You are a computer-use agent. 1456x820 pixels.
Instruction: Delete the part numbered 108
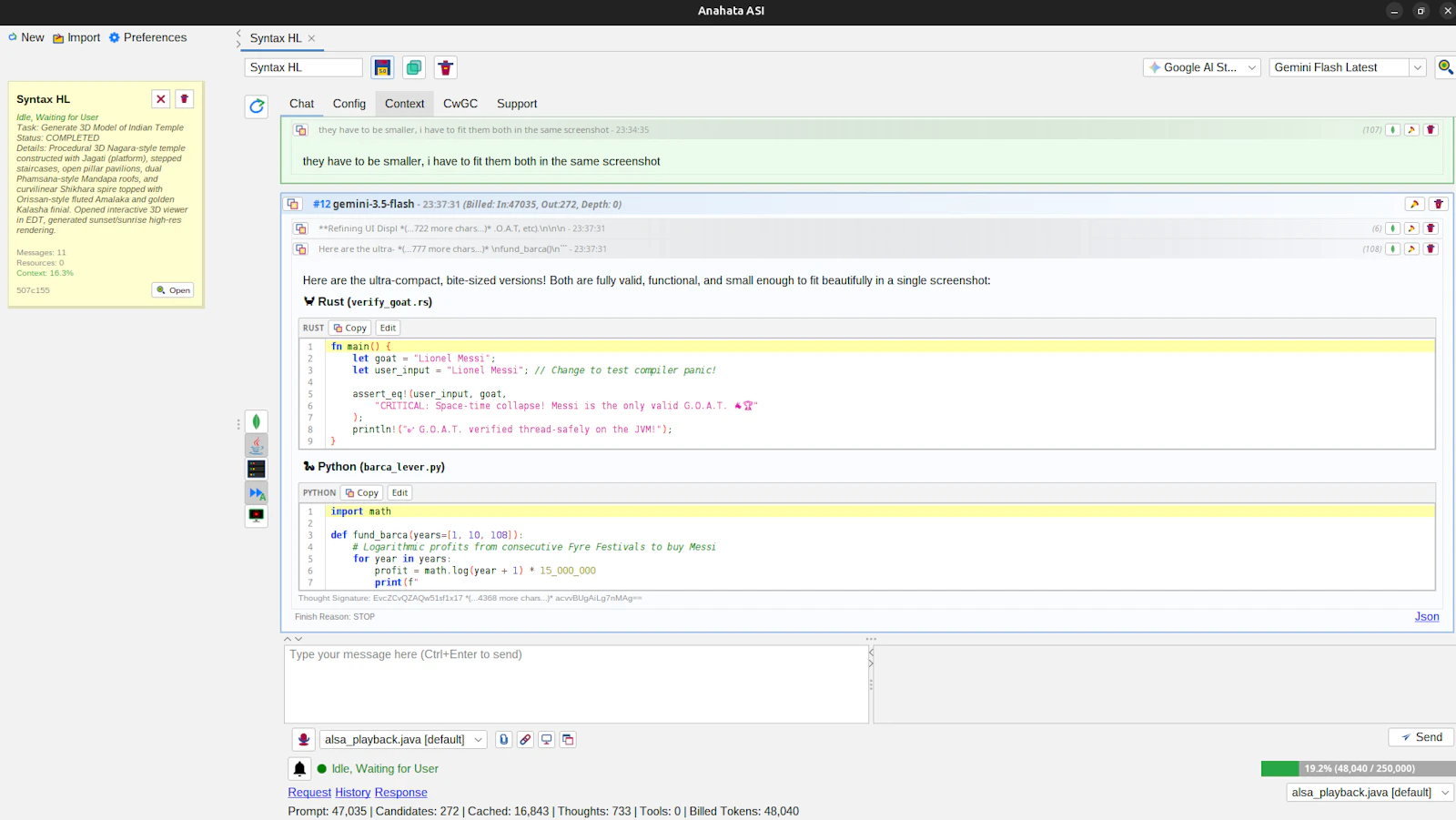click(x=1431, y=248)
